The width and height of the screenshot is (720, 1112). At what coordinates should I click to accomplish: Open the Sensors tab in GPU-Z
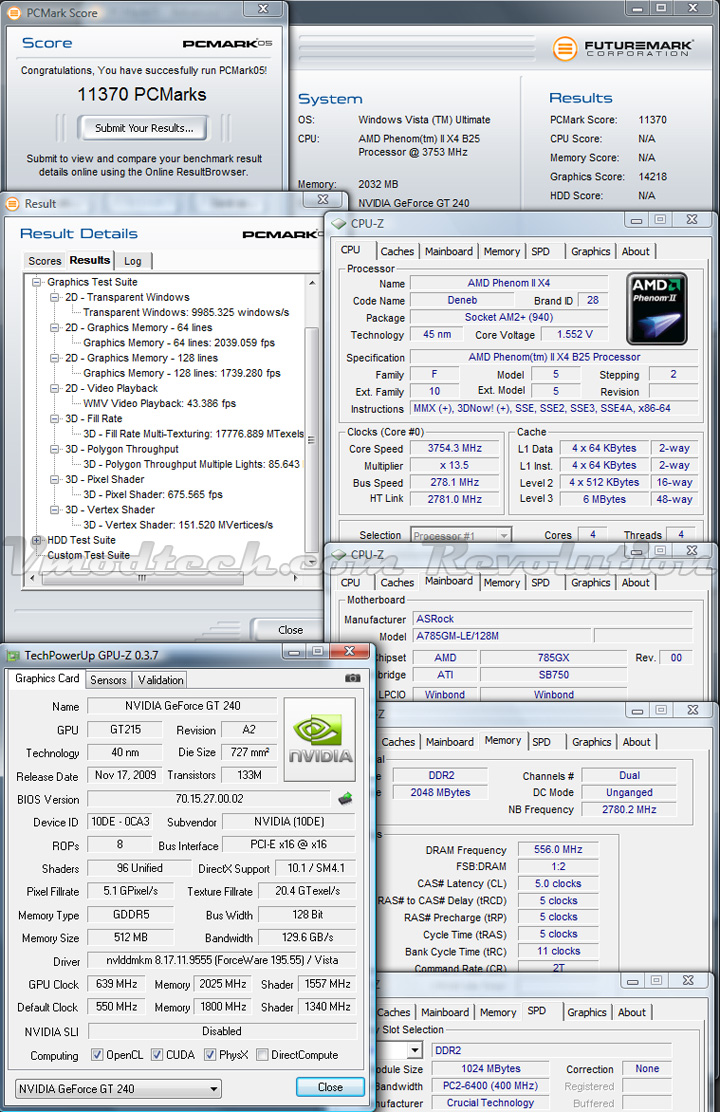(108, 680)
